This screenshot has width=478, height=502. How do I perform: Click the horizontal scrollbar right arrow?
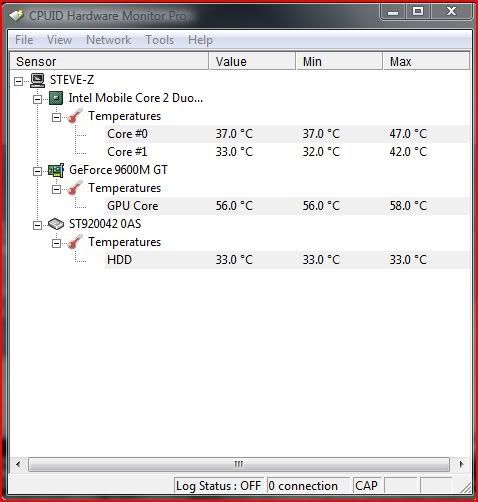tap(461, 464)
